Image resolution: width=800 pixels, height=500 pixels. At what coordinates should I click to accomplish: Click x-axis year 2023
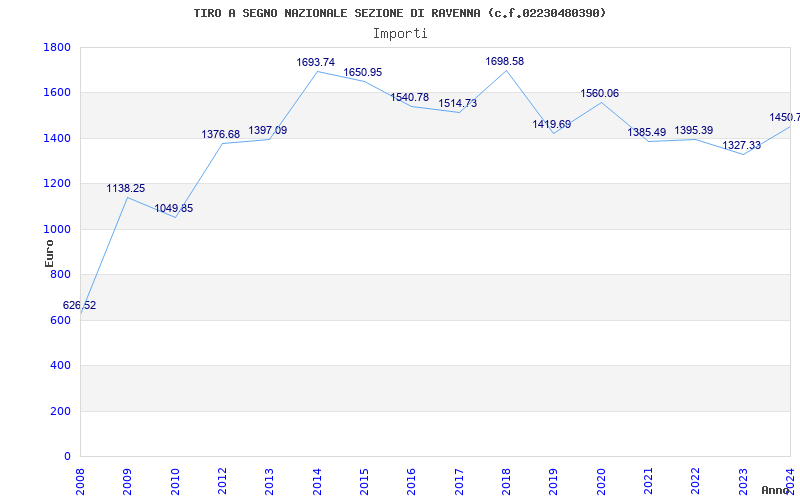point(743,482)
